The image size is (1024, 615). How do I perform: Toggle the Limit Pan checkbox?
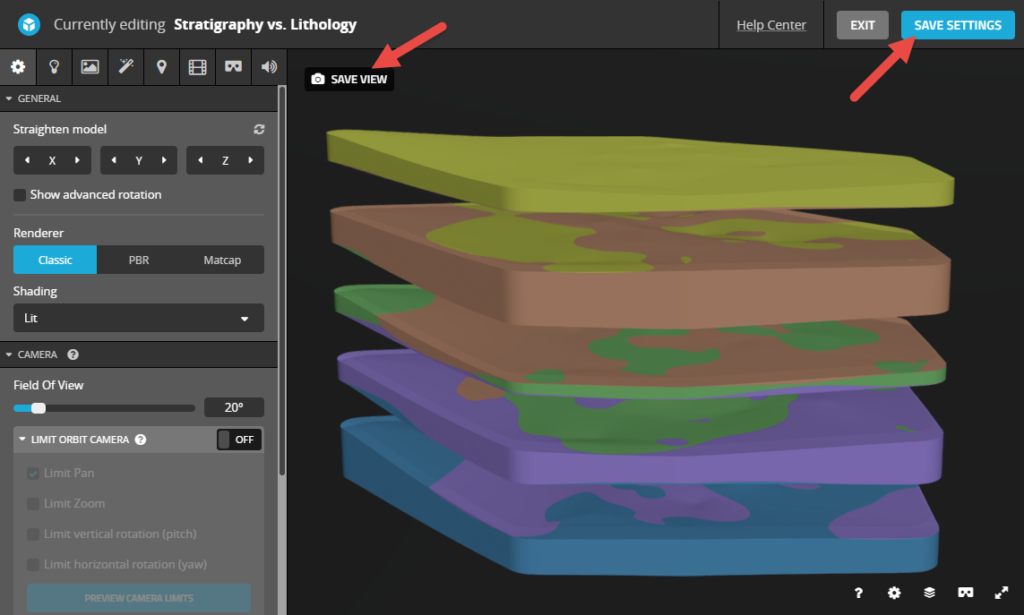point(33,473)
